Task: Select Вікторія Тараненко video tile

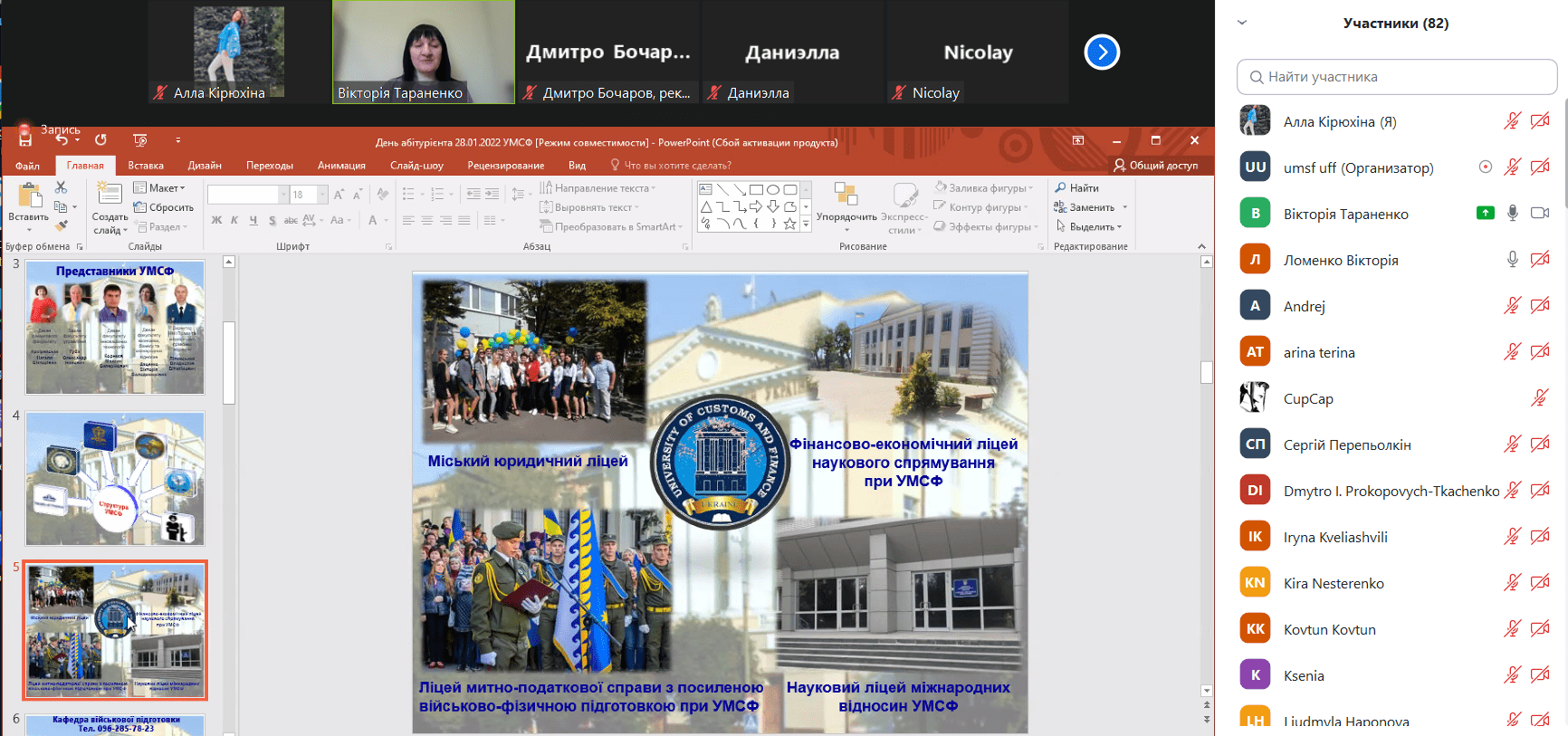Action: pyautogui.click(x=424, y=52)
